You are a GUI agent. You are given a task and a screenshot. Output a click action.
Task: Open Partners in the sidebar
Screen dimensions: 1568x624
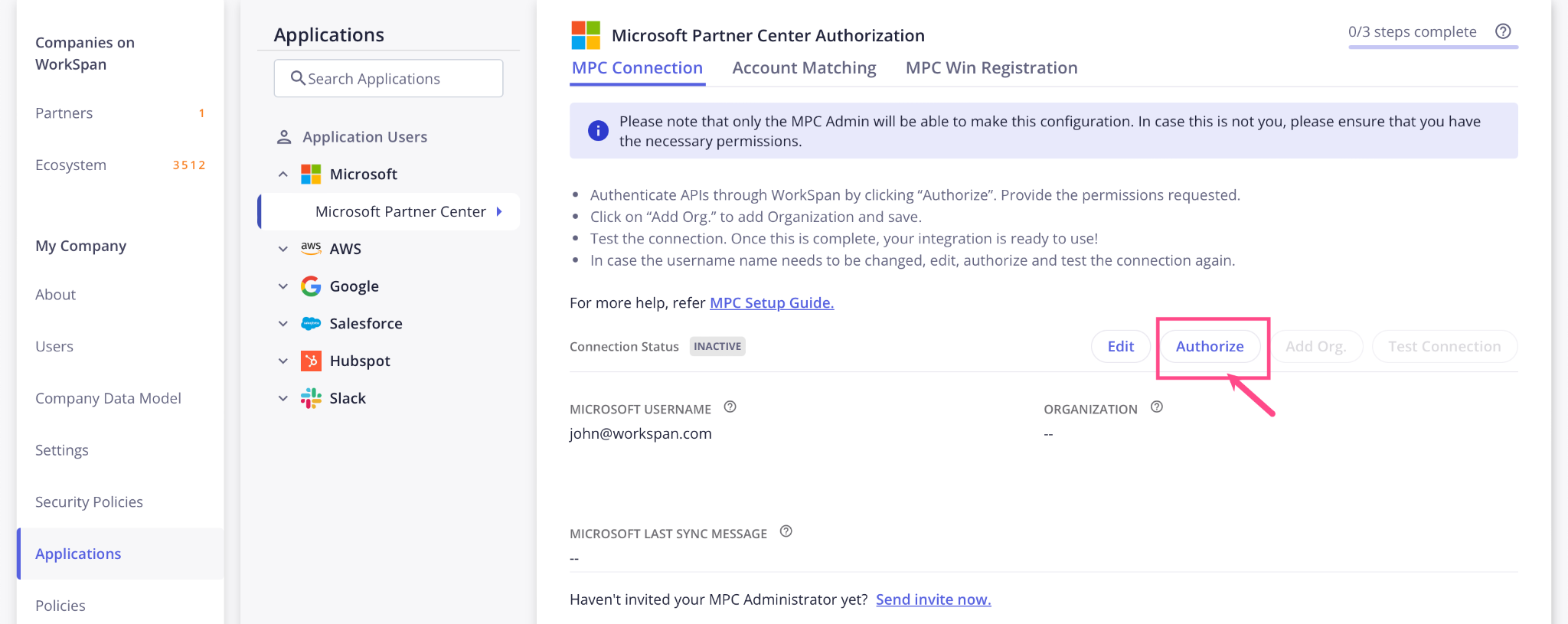[x=64, y=113]
